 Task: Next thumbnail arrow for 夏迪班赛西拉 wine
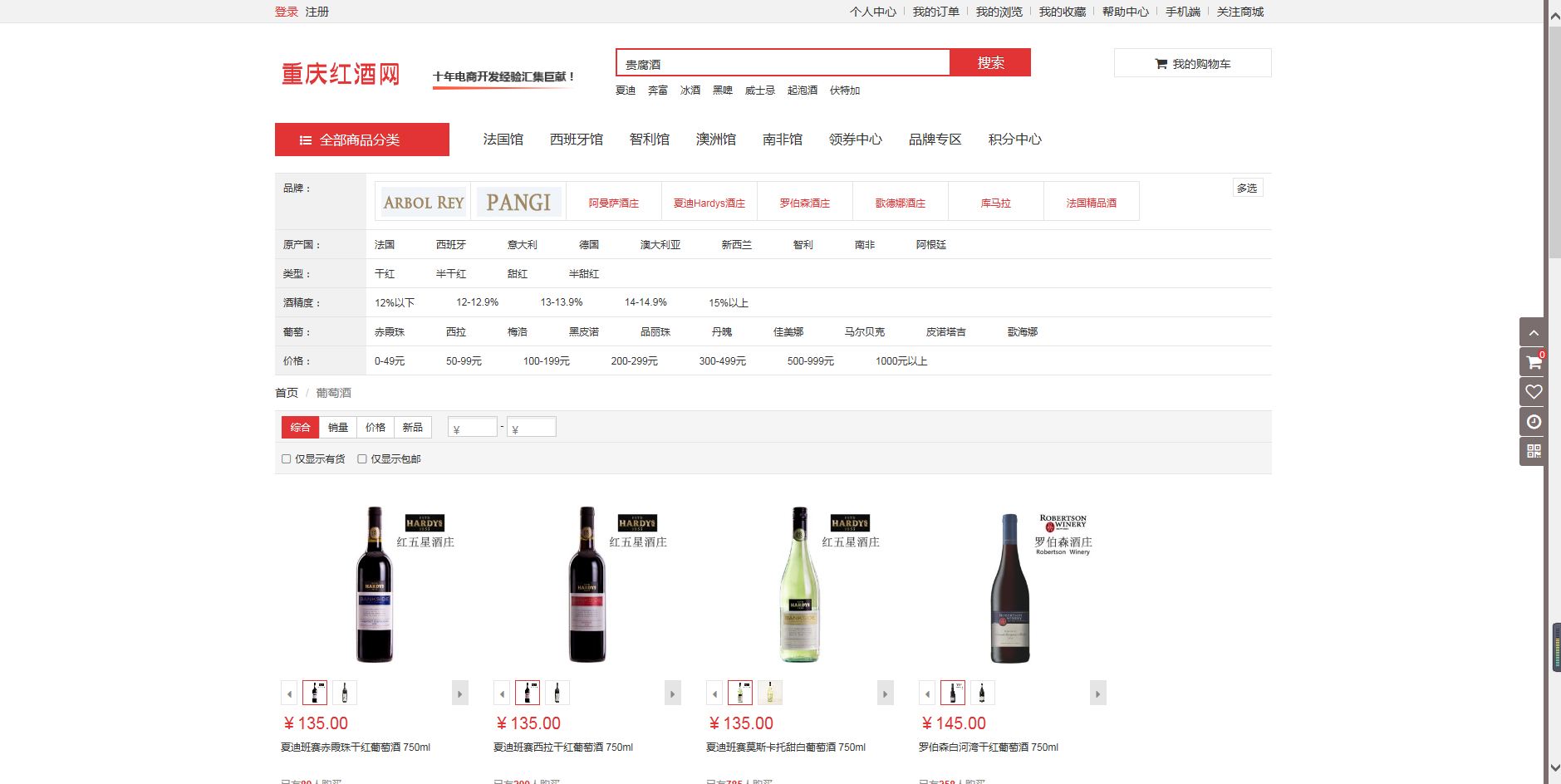tap(672, 693)
